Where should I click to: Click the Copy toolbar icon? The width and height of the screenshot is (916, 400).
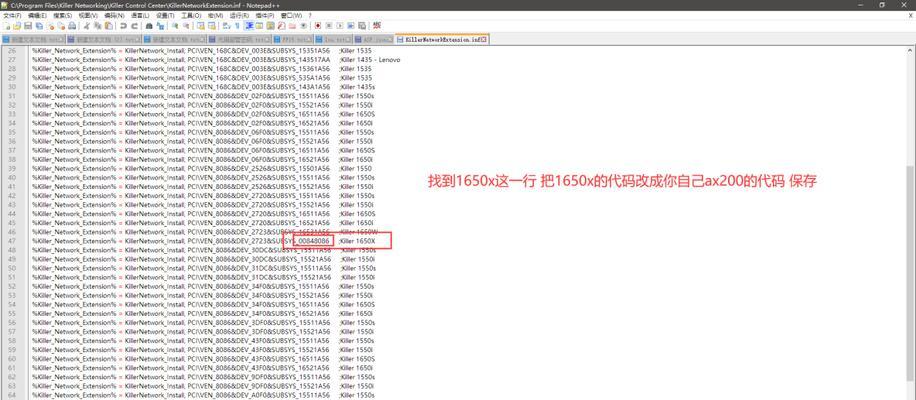pos(97,26)
